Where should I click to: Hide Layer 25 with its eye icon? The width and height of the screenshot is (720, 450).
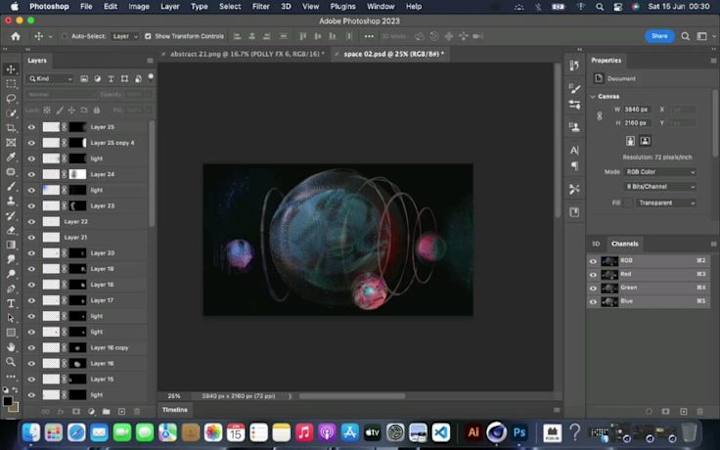[31, 127]
